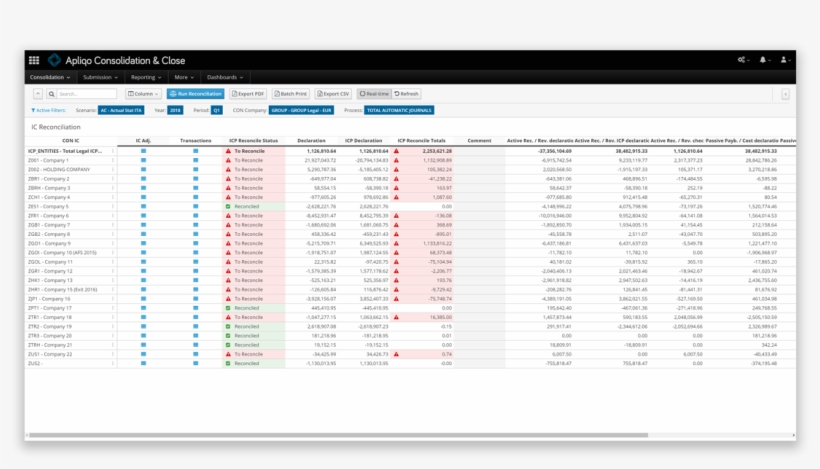
Task: Change Process filter TOTAL AUTOMATIC JOURNALS
Action: (x=399, y=110)
